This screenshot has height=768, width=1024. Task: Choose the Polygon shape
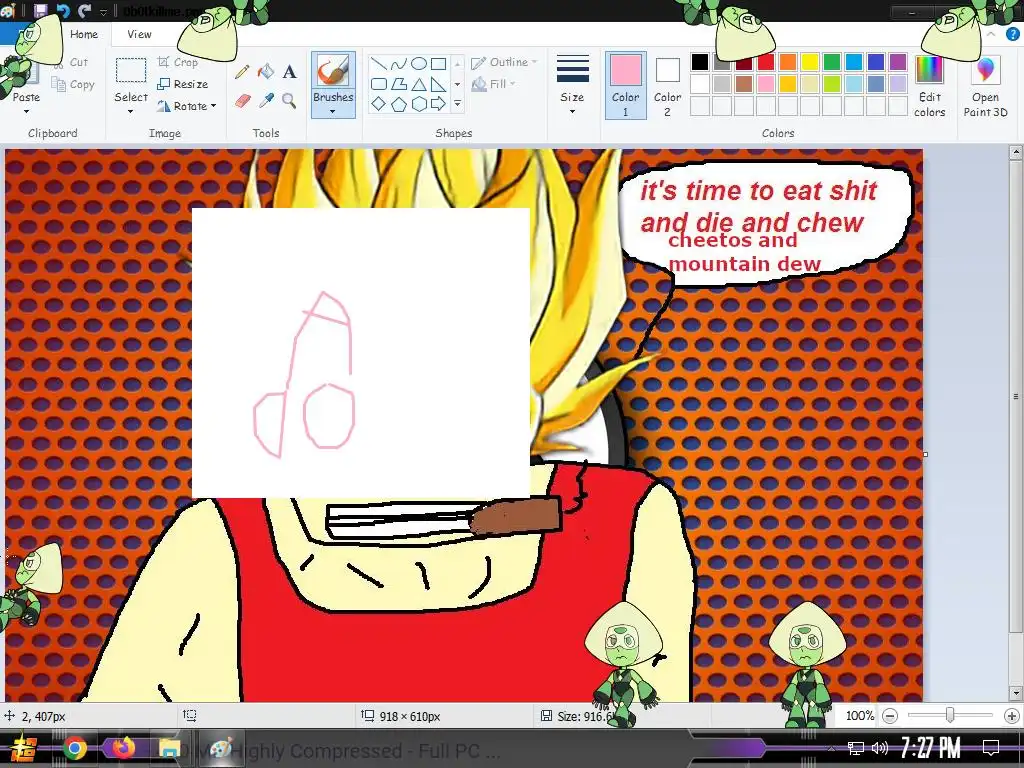(x=398, y=84)
